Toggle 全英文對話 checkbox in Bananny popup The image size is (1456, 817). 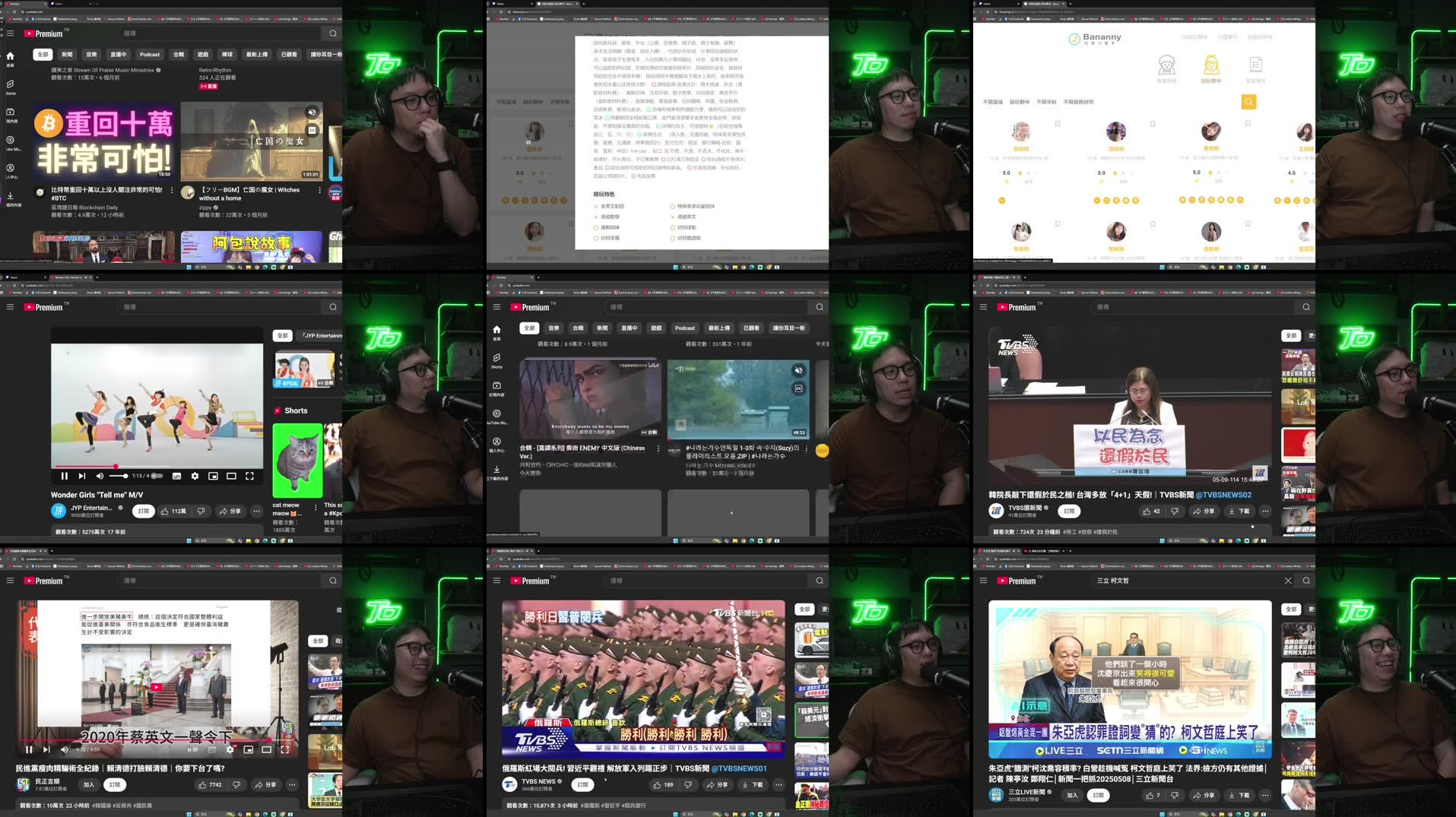(596, 207)
